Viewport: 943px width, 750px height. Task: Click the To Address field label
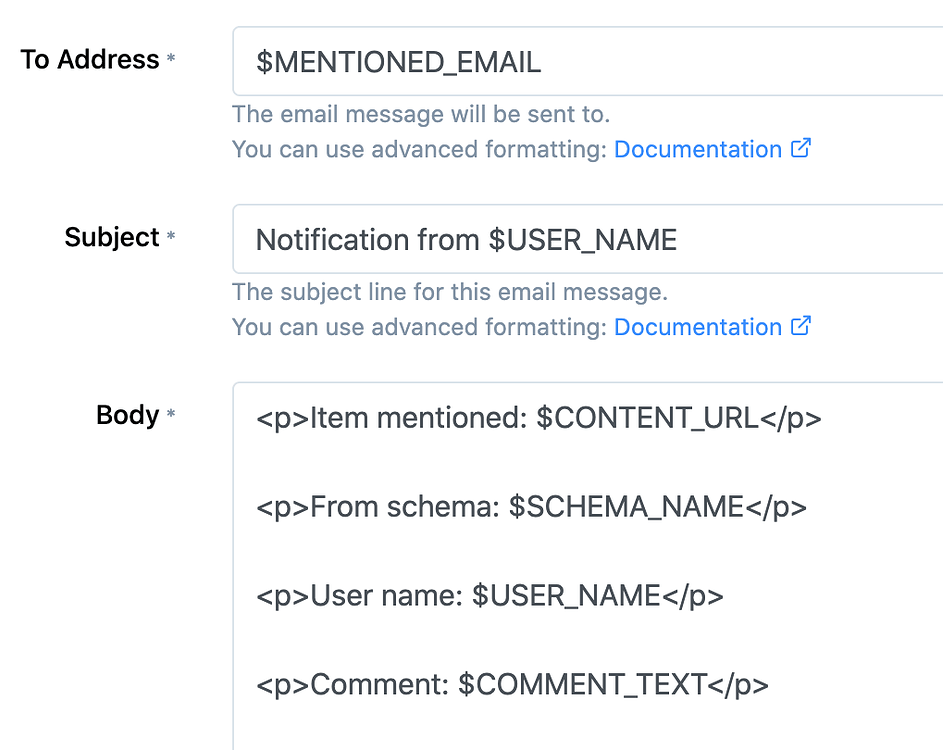[90, 59]
